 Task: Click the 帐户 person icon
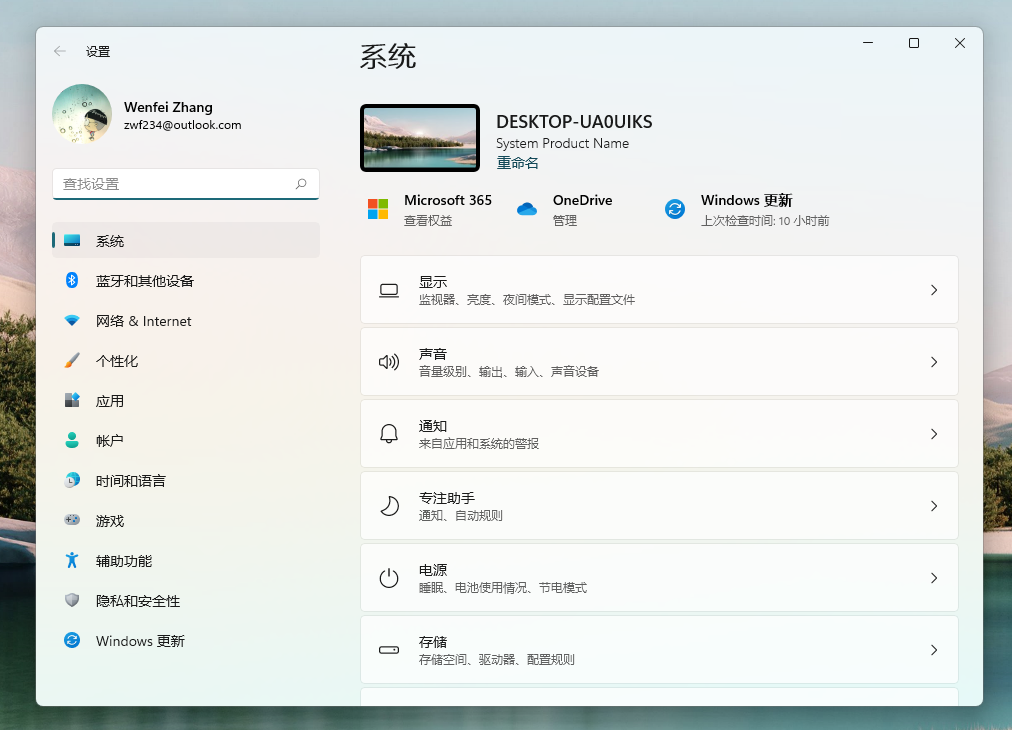72,440
